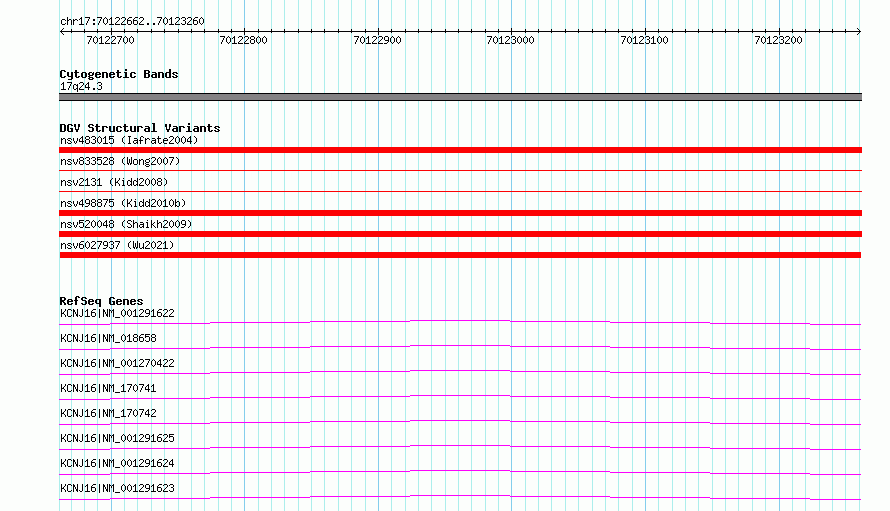Image resolution: width=890 pixels, height=511 pixels.
Task: Open transcript KCNJ16|NM_001291624
Action: coord(117,463)
